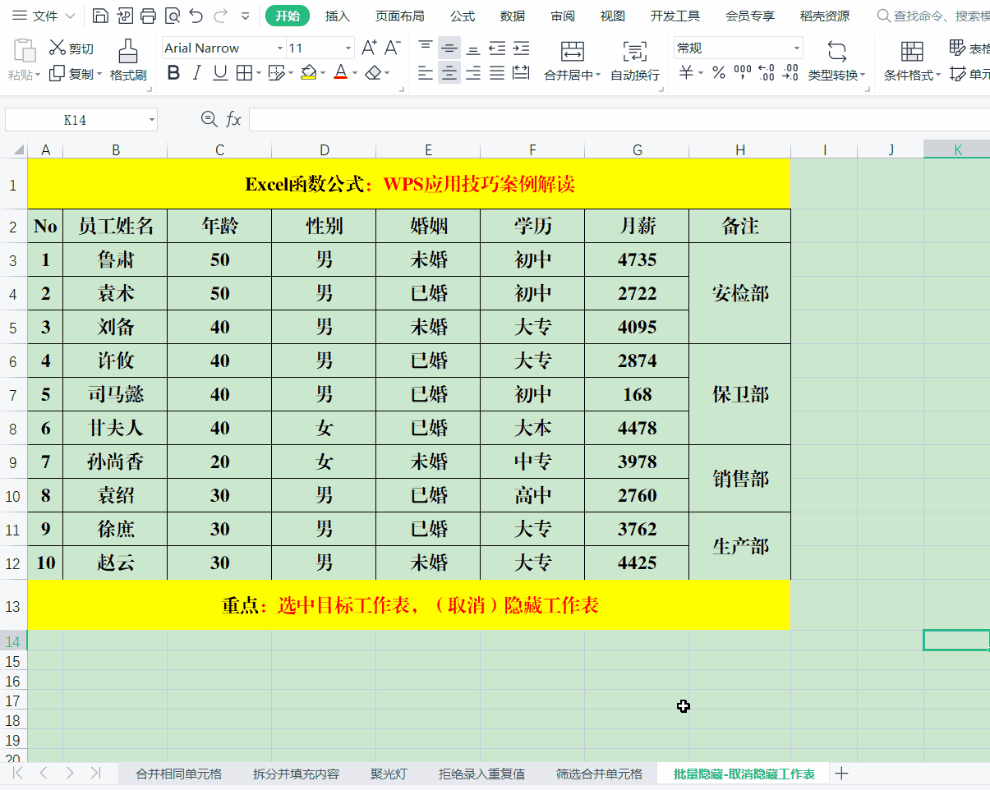Image resolution: width=990 pixels, height=790 pixels.
Task: Toggle Underline formatting
Action: tap(219, 73)
